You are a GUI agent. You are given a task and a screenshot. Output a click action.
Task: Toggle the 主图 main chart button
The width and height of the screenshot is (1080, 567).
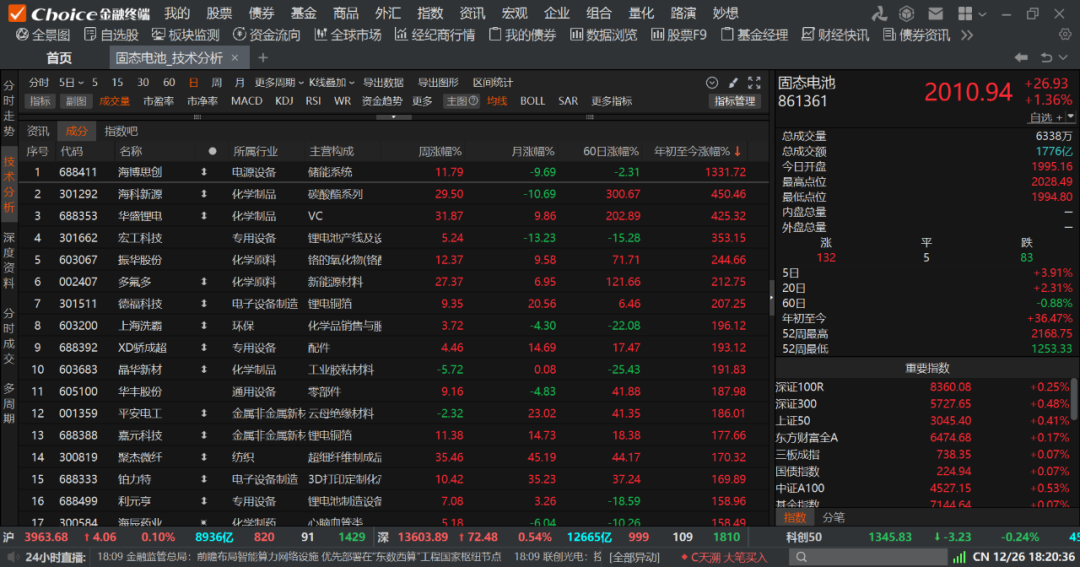coord(458,101)
